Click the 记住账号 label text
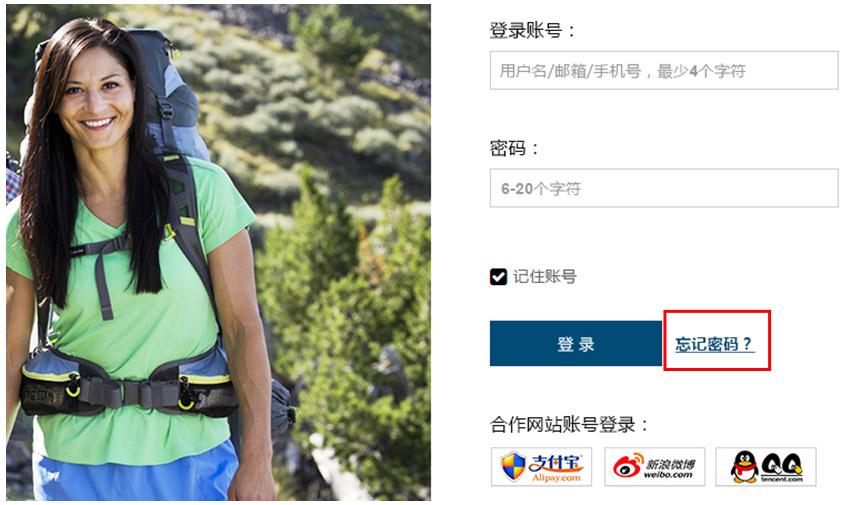Screen dimensions: 844x505 click(x=544, y=277)
